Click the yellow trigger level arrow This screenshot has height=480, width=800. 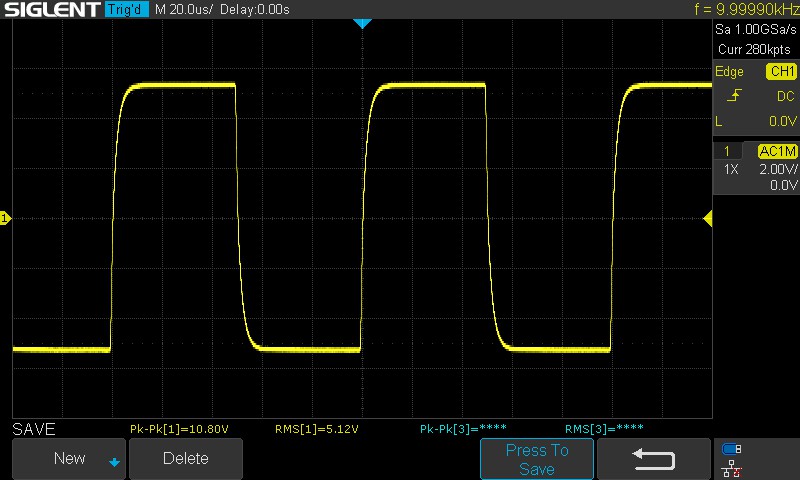(708, 219)
